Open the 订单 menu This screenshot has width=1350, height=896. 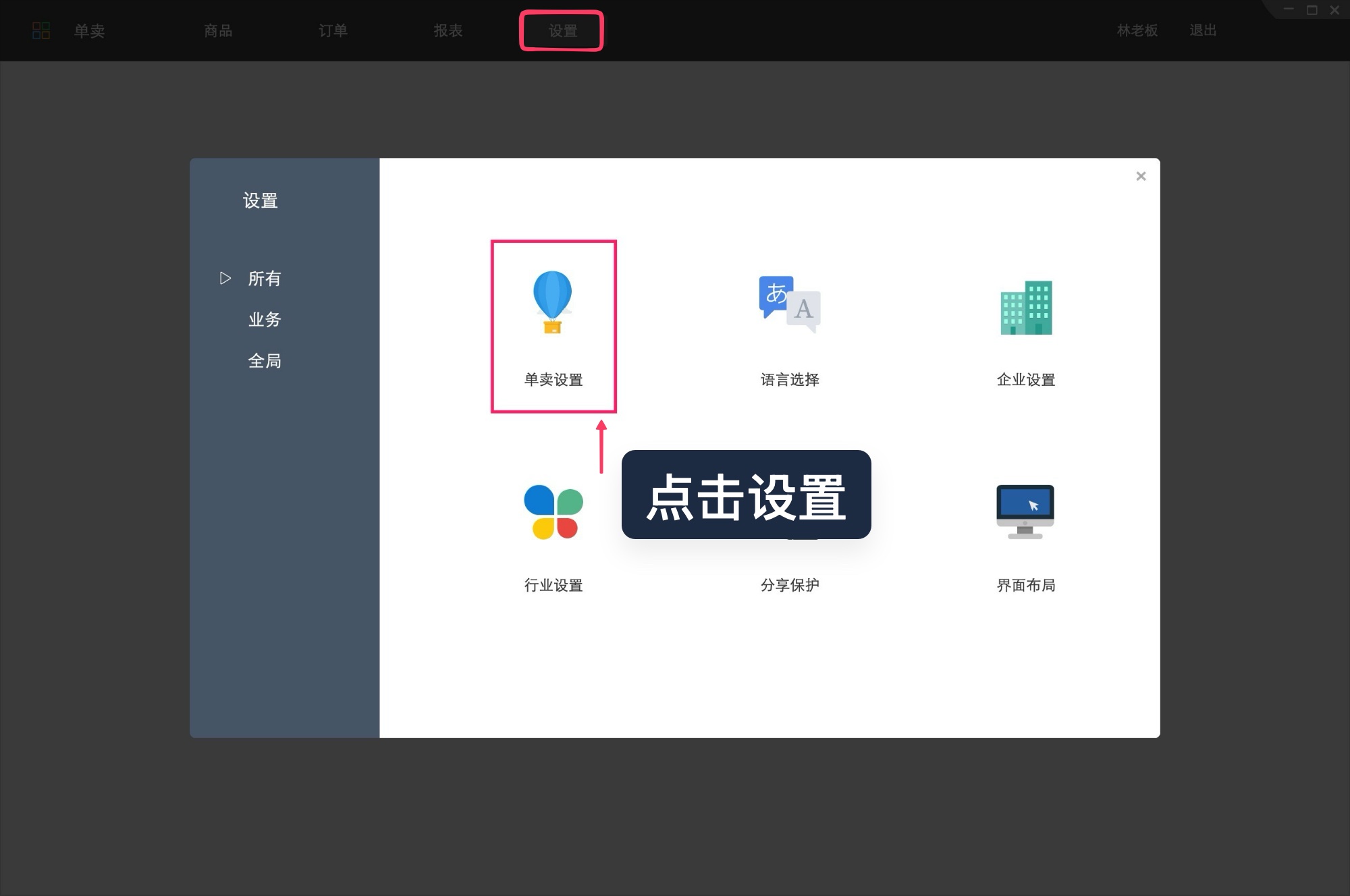pyautogui.click(x=333, y=31)
